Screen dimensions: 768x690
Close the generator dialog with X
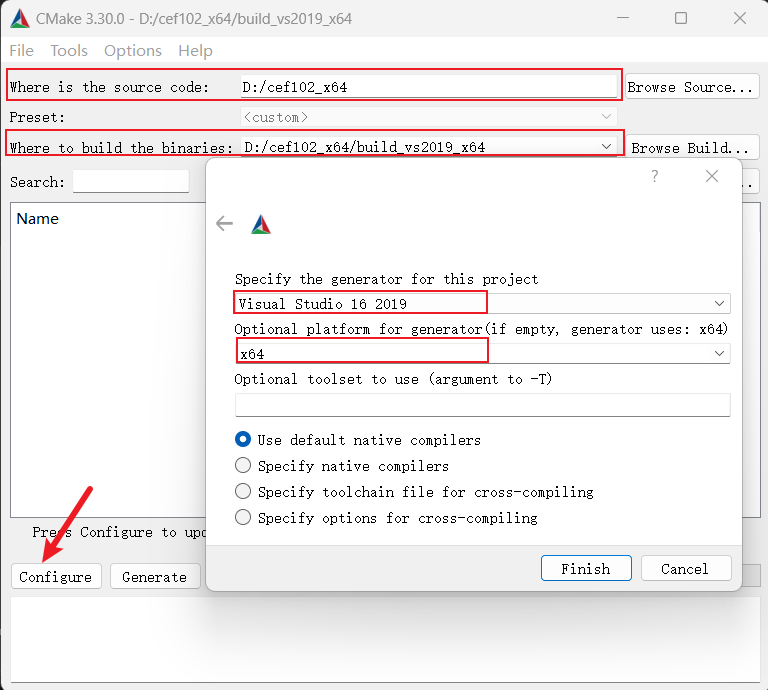point(712,176)
